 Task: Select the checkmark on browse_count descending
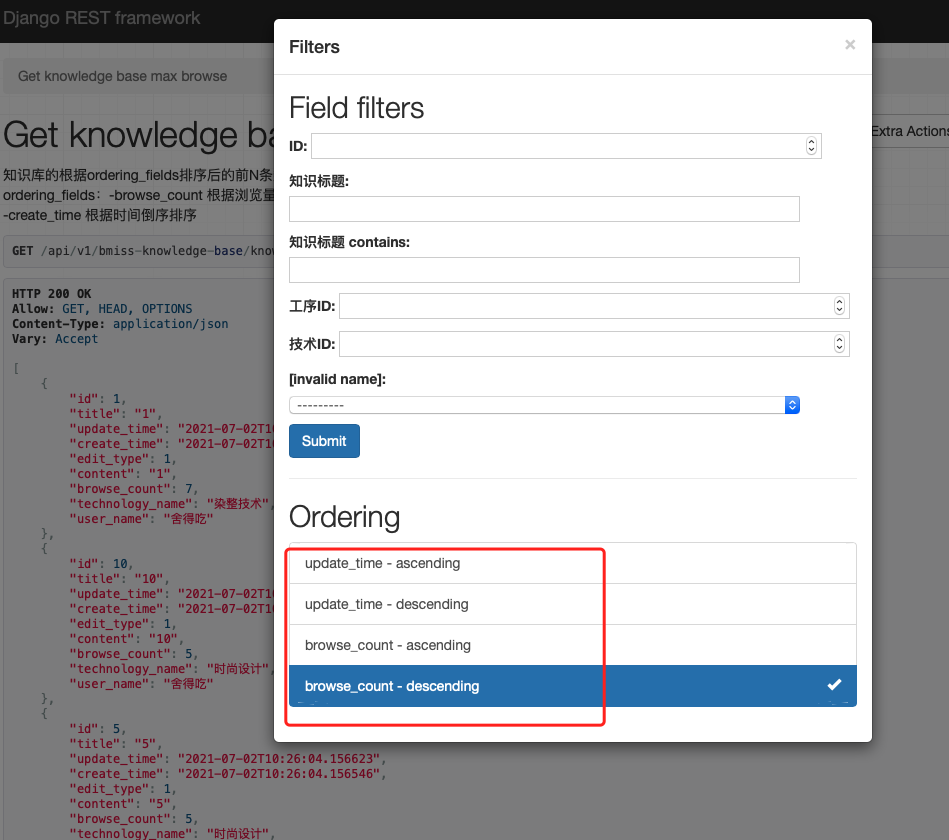pyautogui.click(x=832, y=685)
